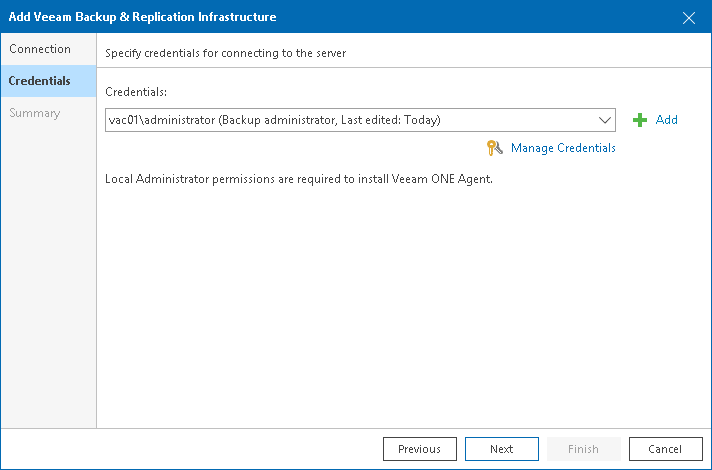Close the Add Veeam Infrastructure dialog

689,17
